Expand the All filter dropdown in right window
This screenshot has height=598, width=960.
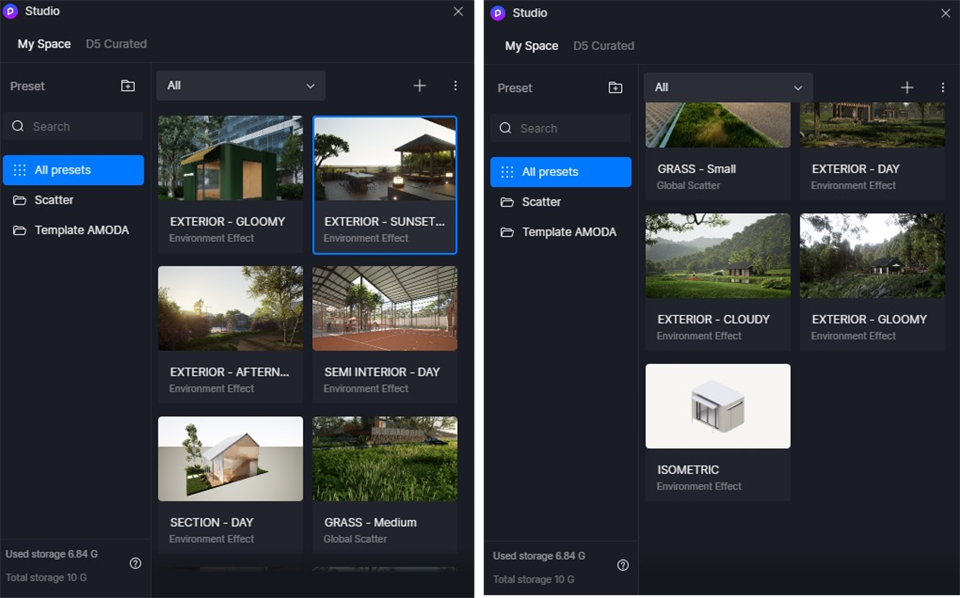[728, 88]
